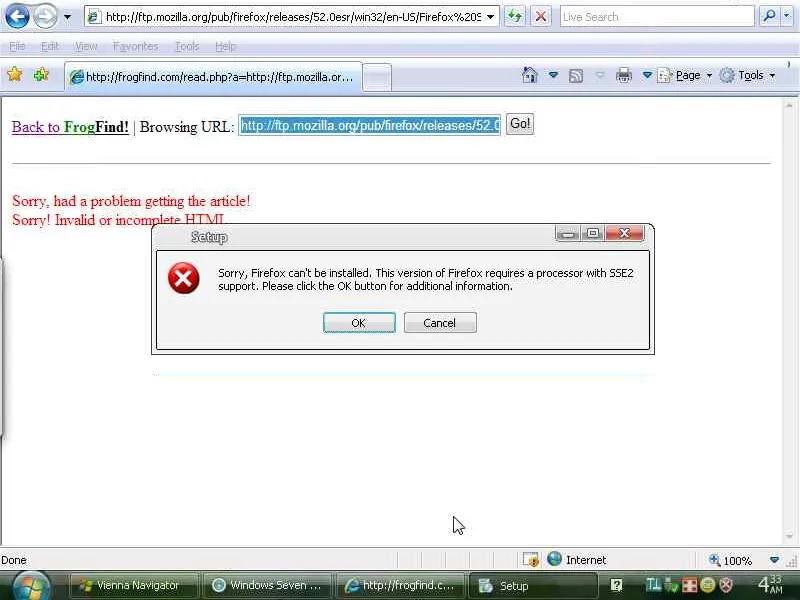Click the red security shield tray icon

(x=726, y=585)
